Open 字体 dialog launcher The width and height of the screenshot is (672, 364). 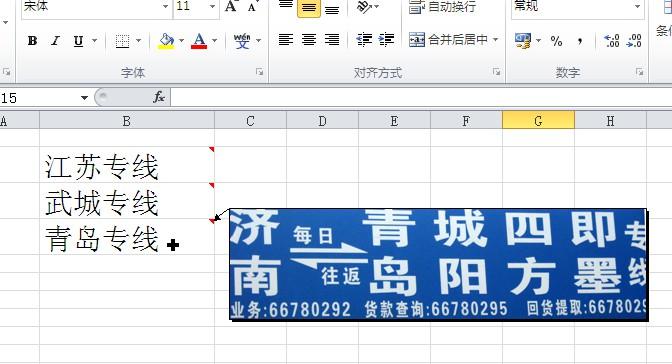pos(259,72)
